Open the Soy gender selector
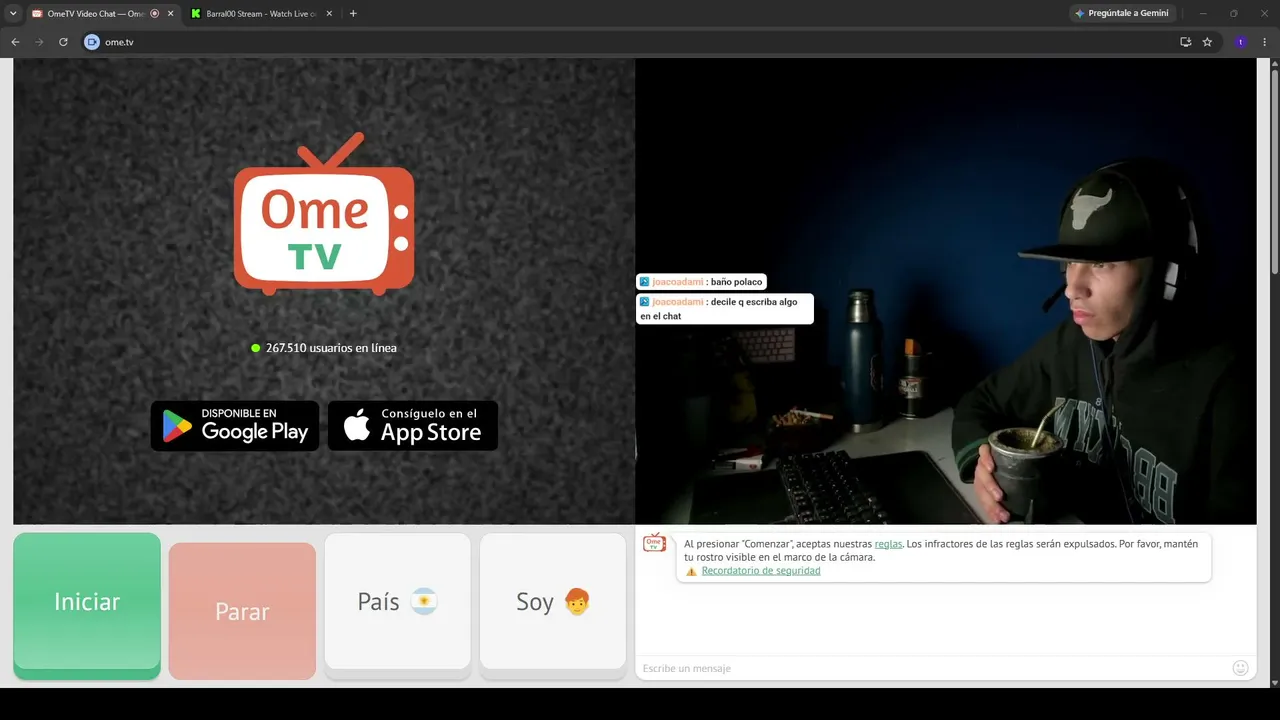The image size is (1280, 720). pyautogui.click(x=553, y=602)
